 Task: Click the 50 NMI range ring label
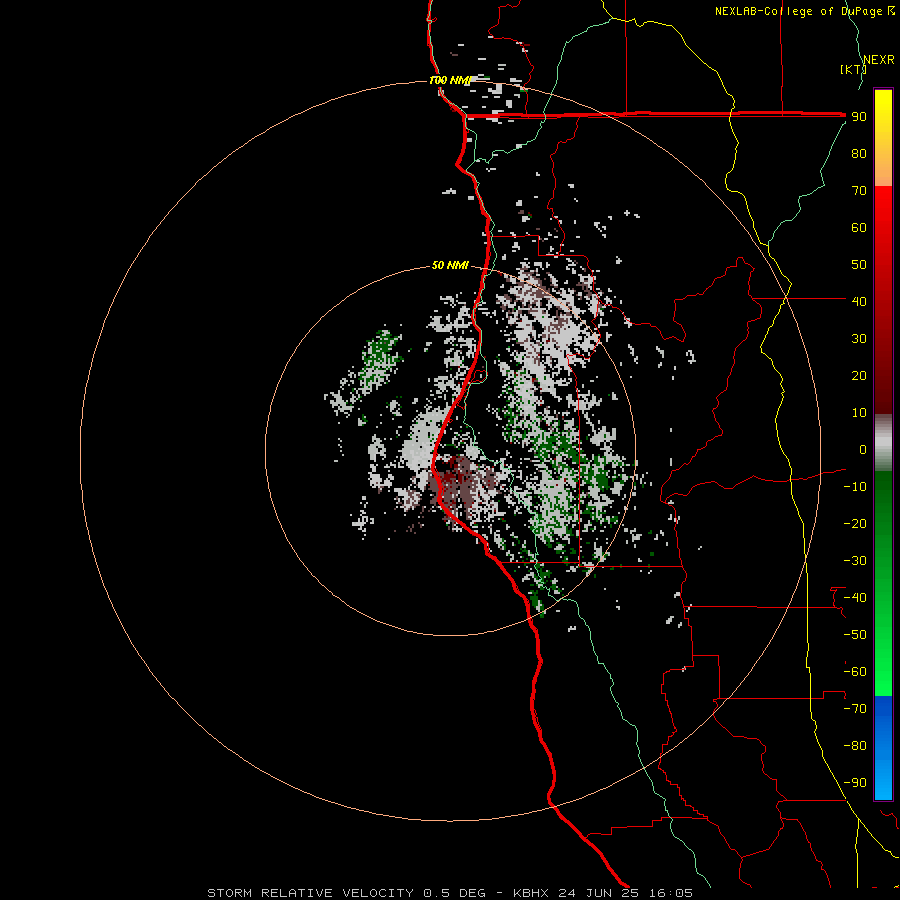[x=450, y=265]
